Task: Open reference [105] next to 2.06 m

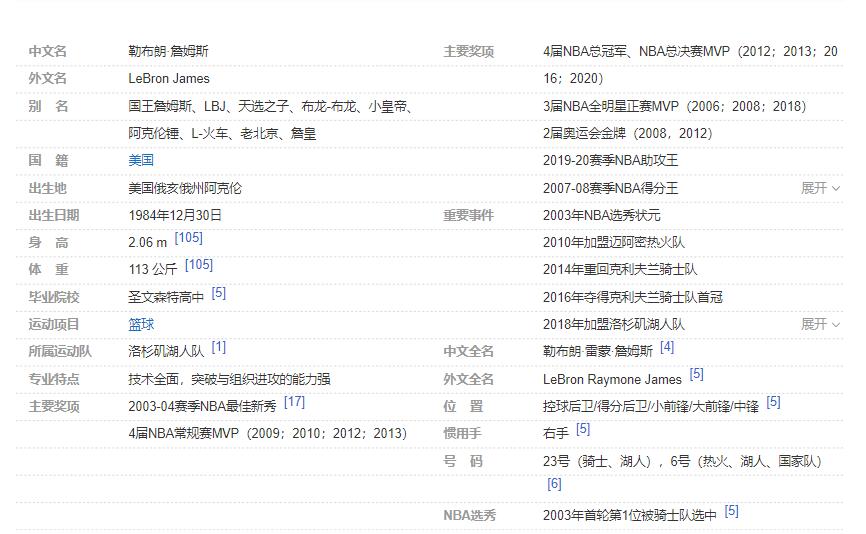Action: coord(188,238)
